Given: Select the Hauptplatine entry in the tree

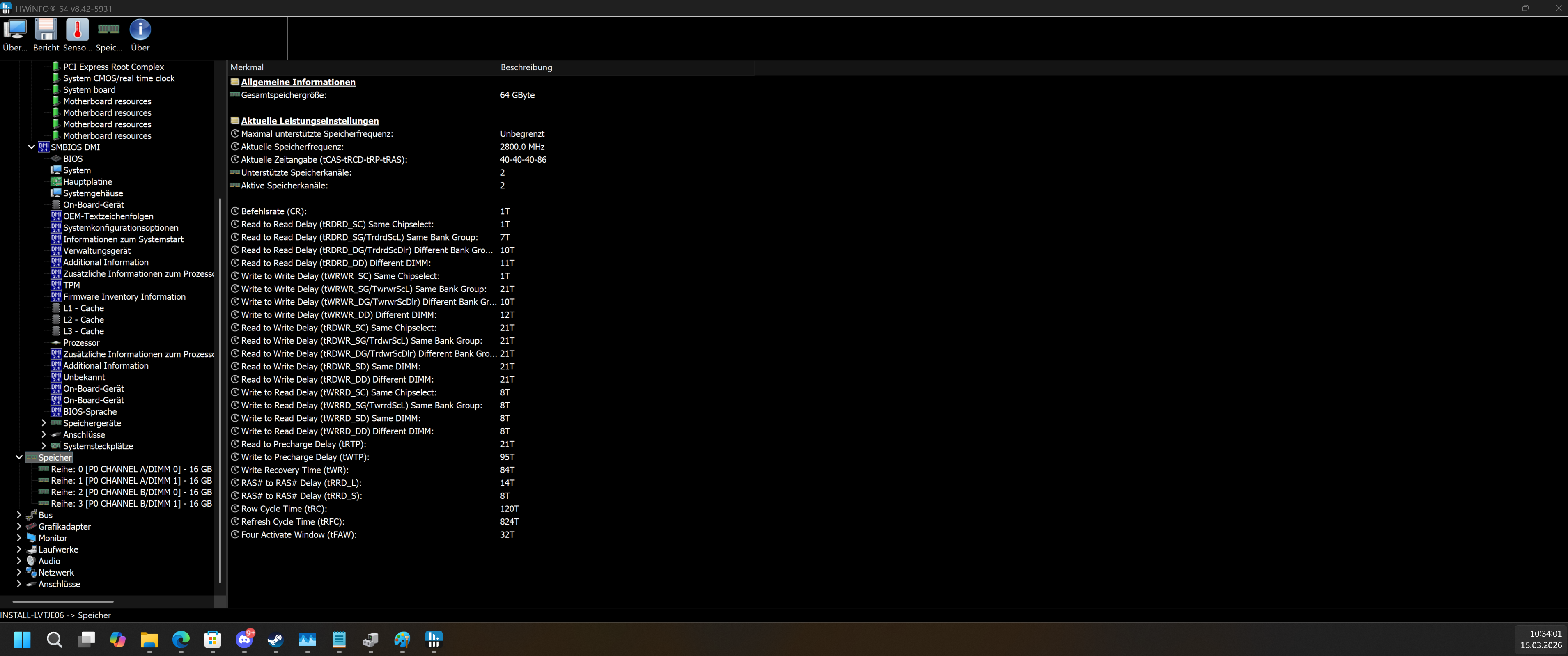Looking at the screenshot, I should point(87,182).
